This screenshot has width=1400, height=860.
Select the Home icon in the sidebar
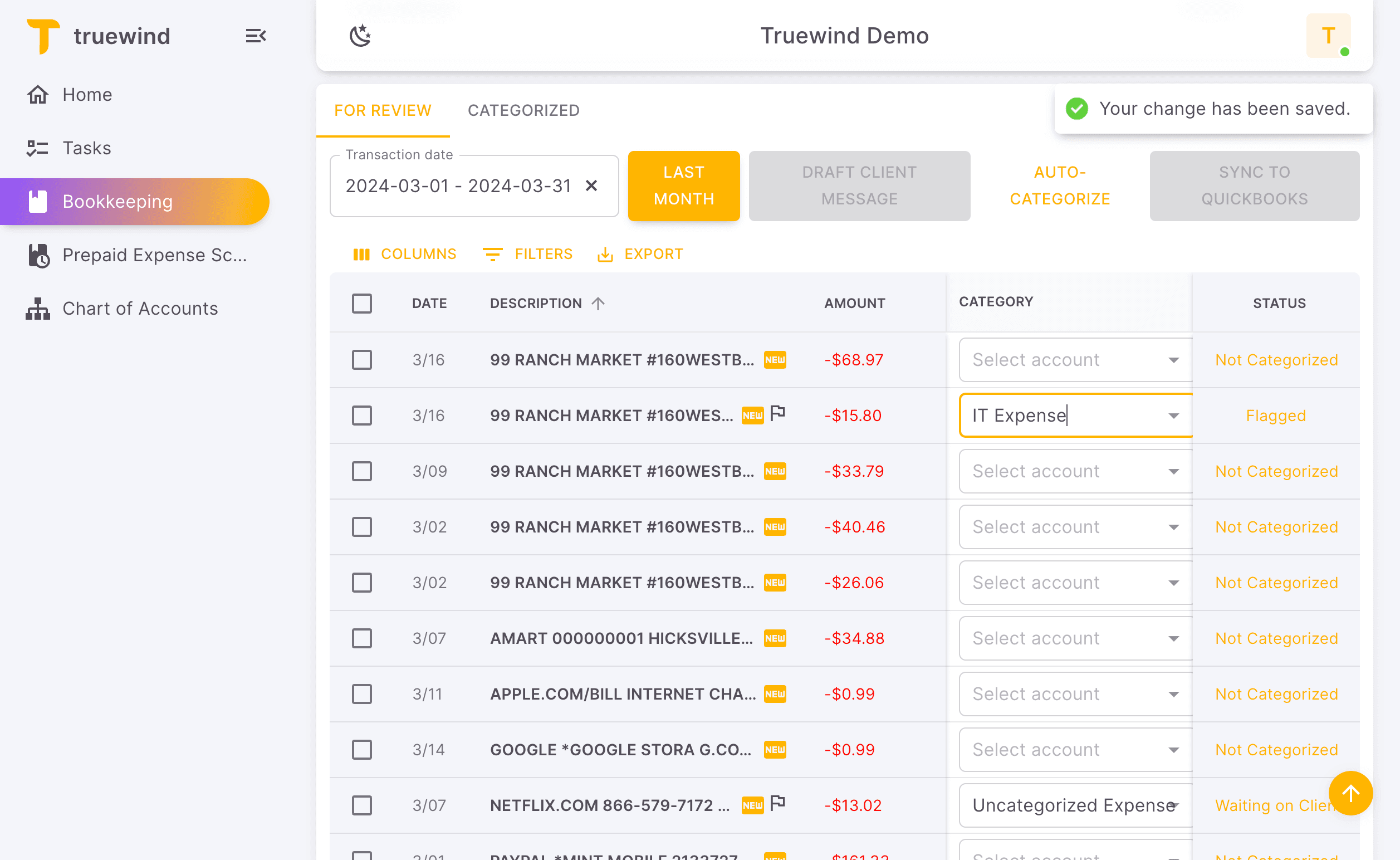tap(37, 95)
